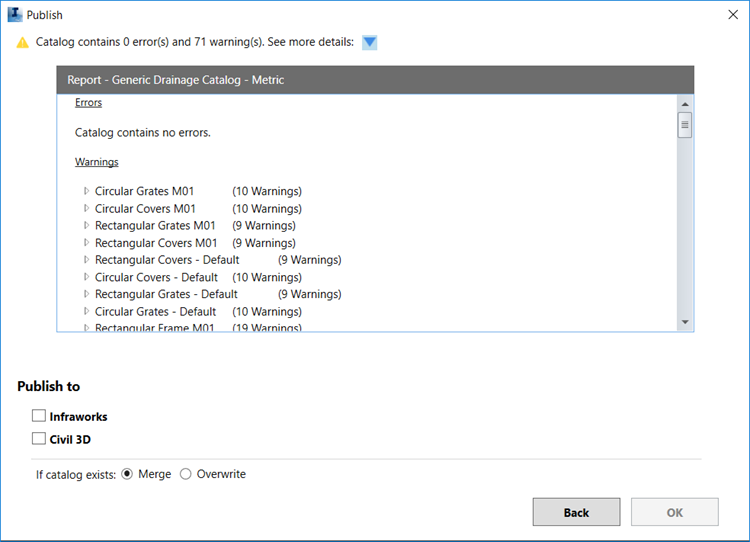750x542 pixels.
Task: Select the Circular Covers - Default item
Action: 156,277
